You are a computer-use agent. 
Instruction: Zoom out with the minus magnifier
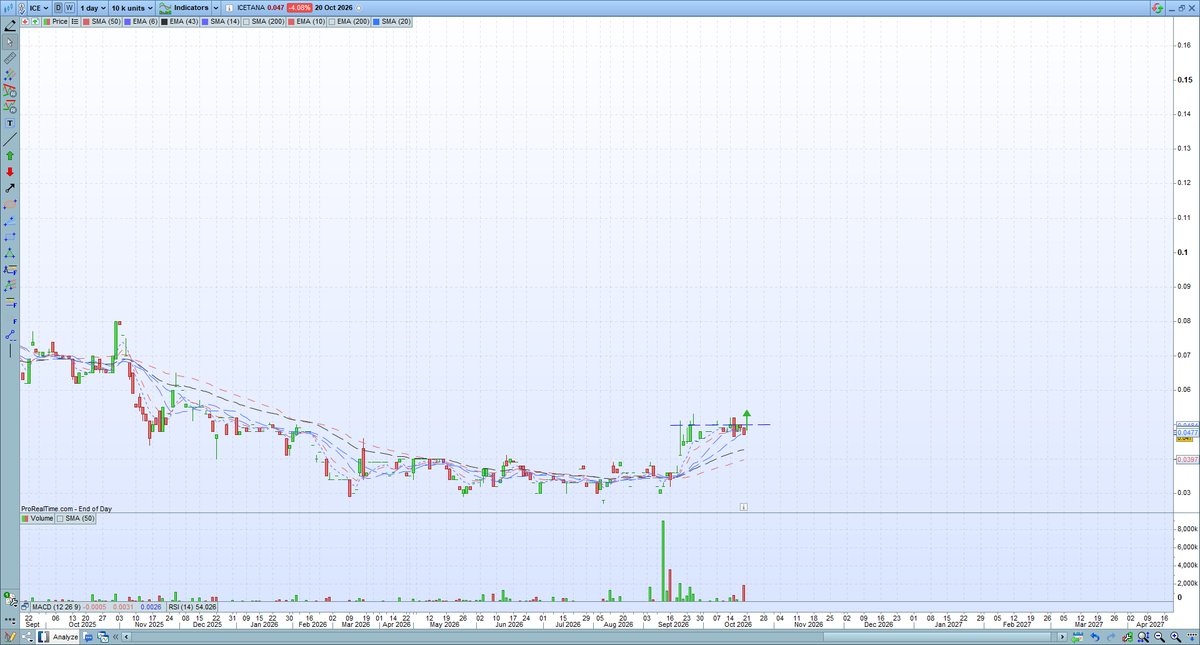[1160, 637]
